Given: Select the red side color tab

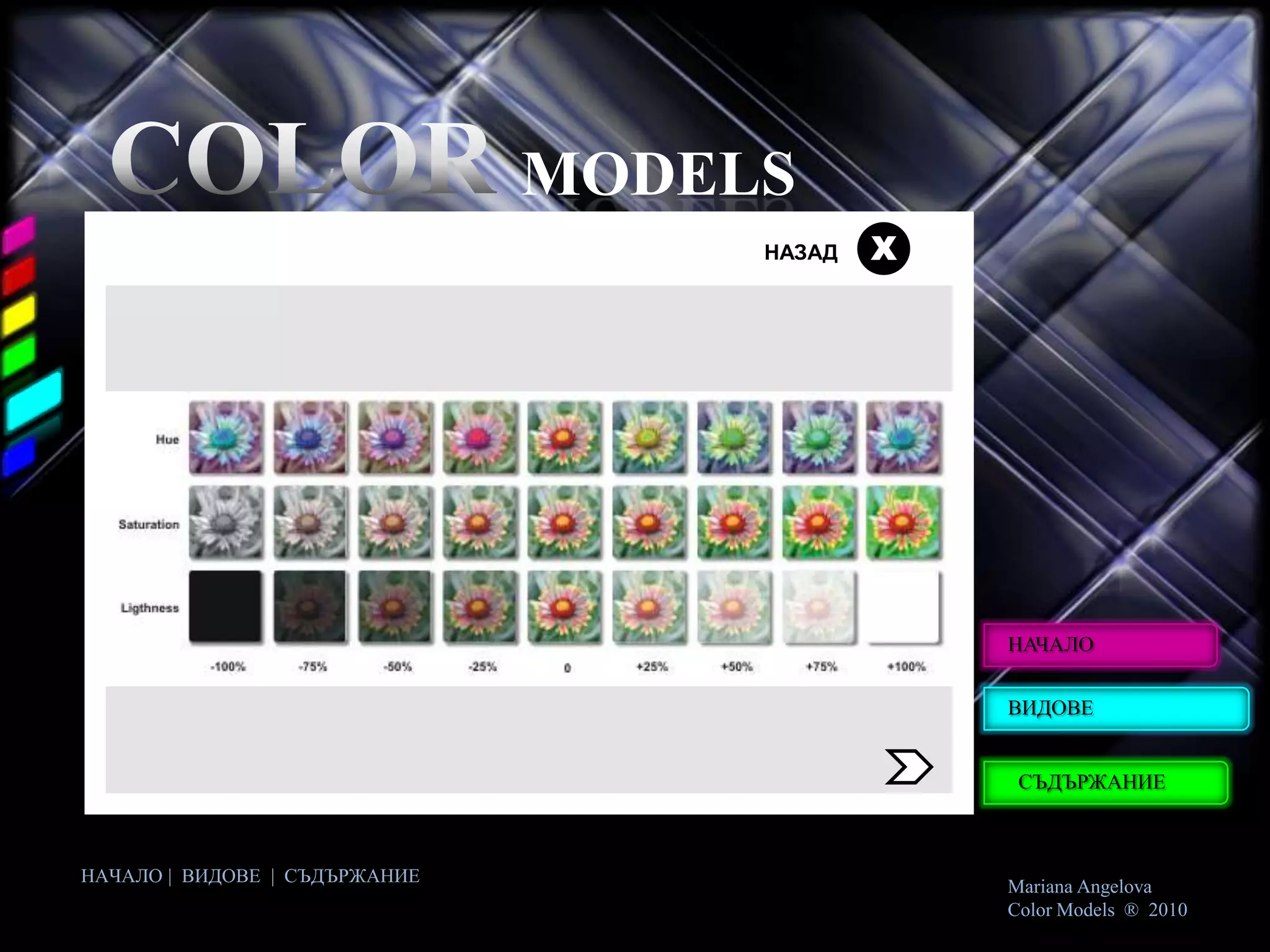Looking at the screenshot, I should 19,276.
